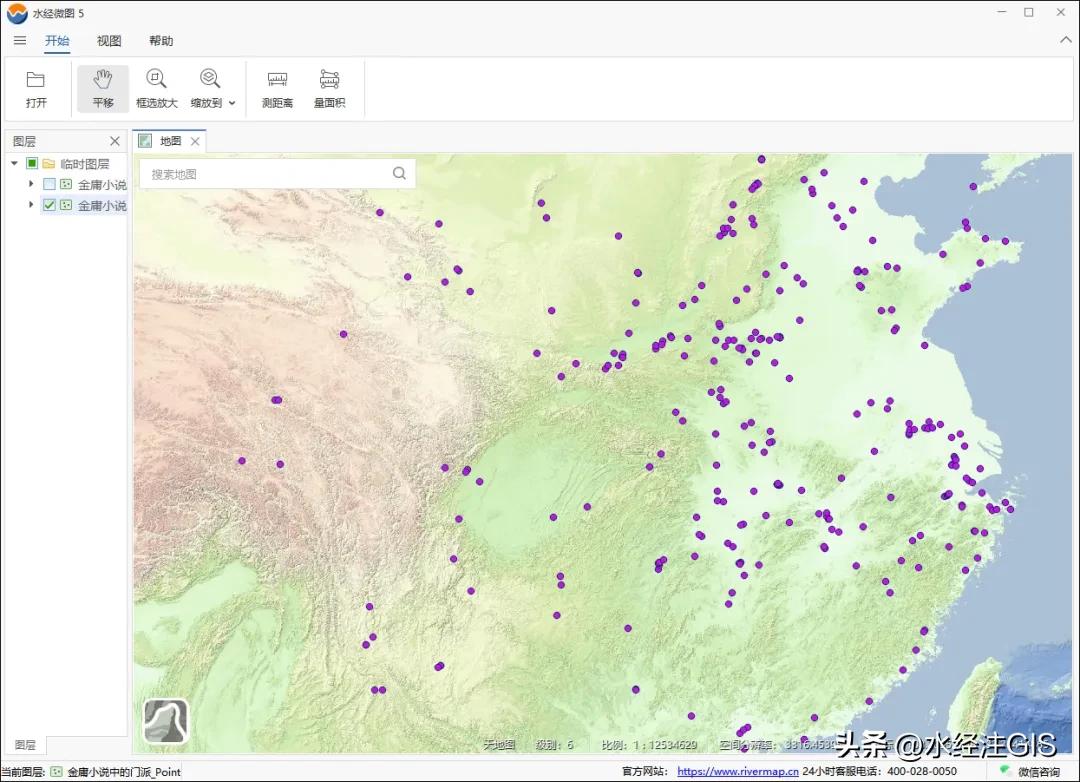The image size is (1080, 782).
Task: Switch to the 视图 ribbon tab
Action: pos(109,41)
